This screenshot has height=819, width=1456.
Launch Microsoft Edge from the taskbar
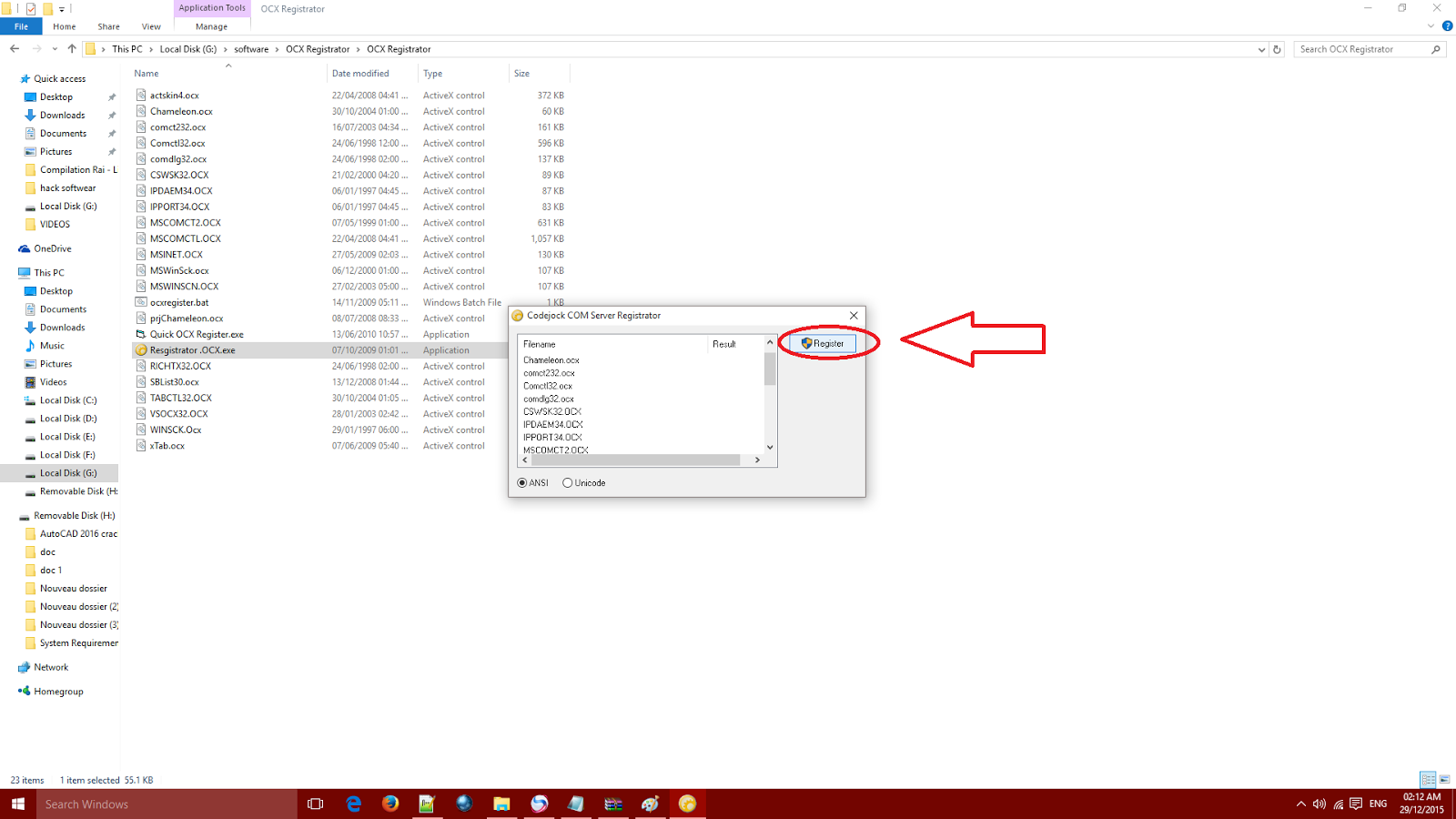[x=354, y=804]
